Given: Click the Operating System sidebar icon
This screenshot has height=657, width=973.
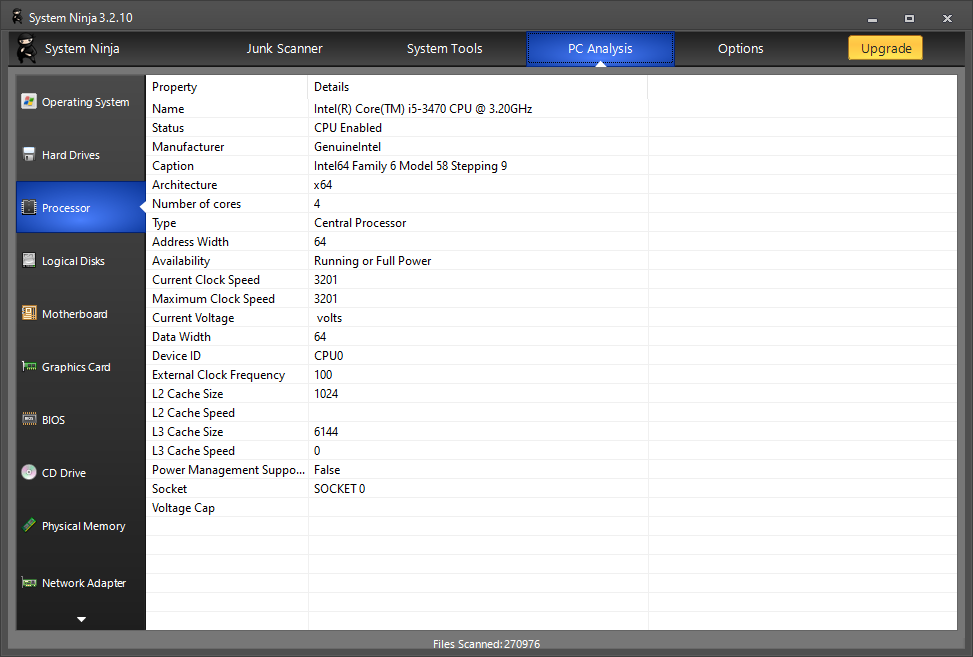Looking at the screenshot, I should (x=29, y=101).
